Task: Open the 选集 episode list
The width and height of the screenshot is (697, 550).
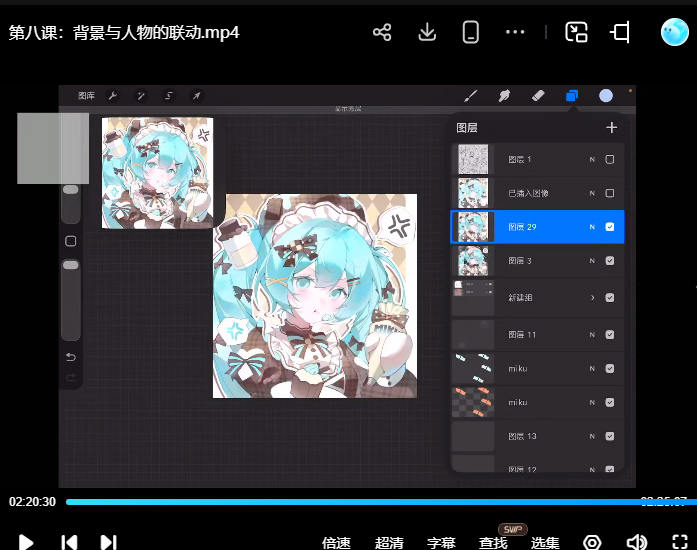Action: tap(545, 543)
